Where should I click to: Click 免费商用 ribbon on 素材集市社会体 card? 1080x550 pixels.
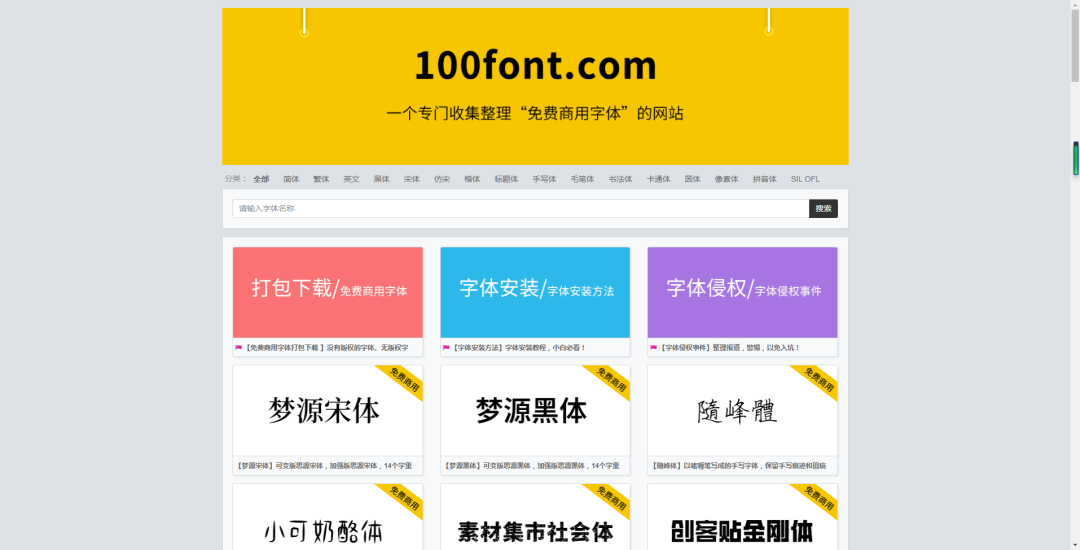(611, 499)
